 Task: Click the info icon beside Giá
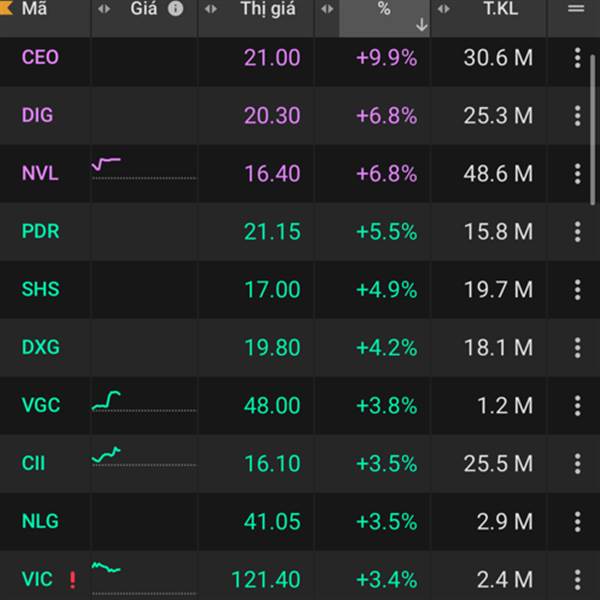(x=176, y=9)
